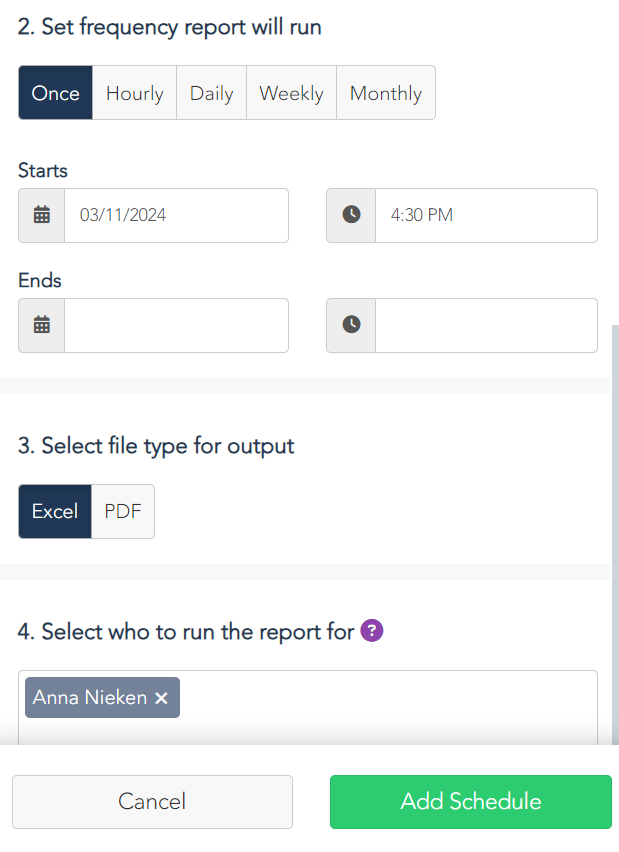Screen dimensions: 619x852
Task: Choose PDF as output file type
Action: tap(123, 511)
